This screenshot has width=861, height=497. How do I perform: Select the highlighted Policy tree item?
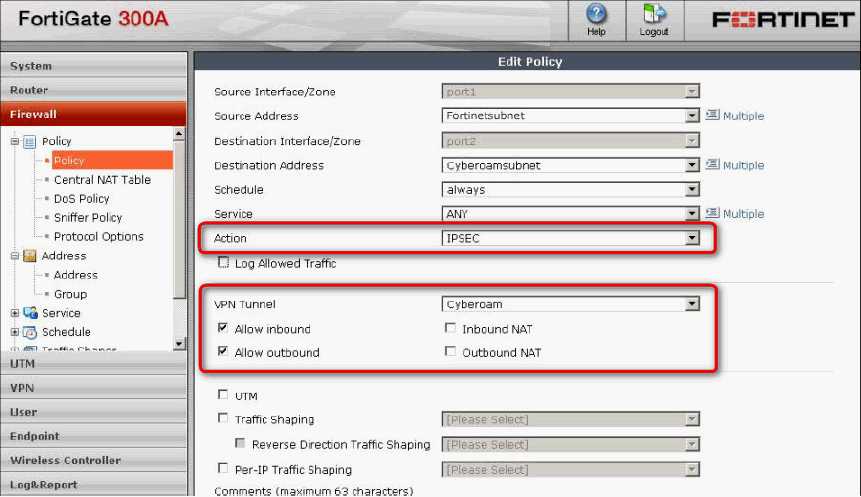click(x=112, y=160)
